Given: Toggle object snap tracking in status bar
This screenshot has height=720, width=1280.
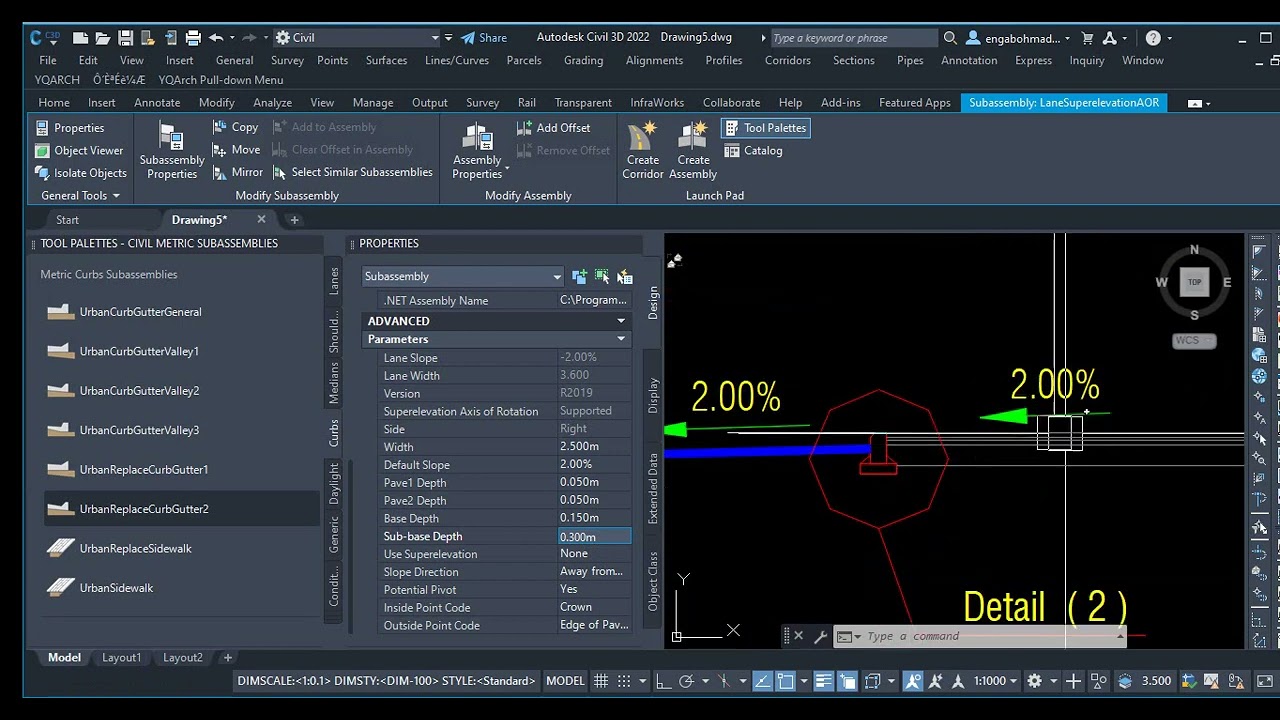Looking at the screenshot, I should (763, 681).
